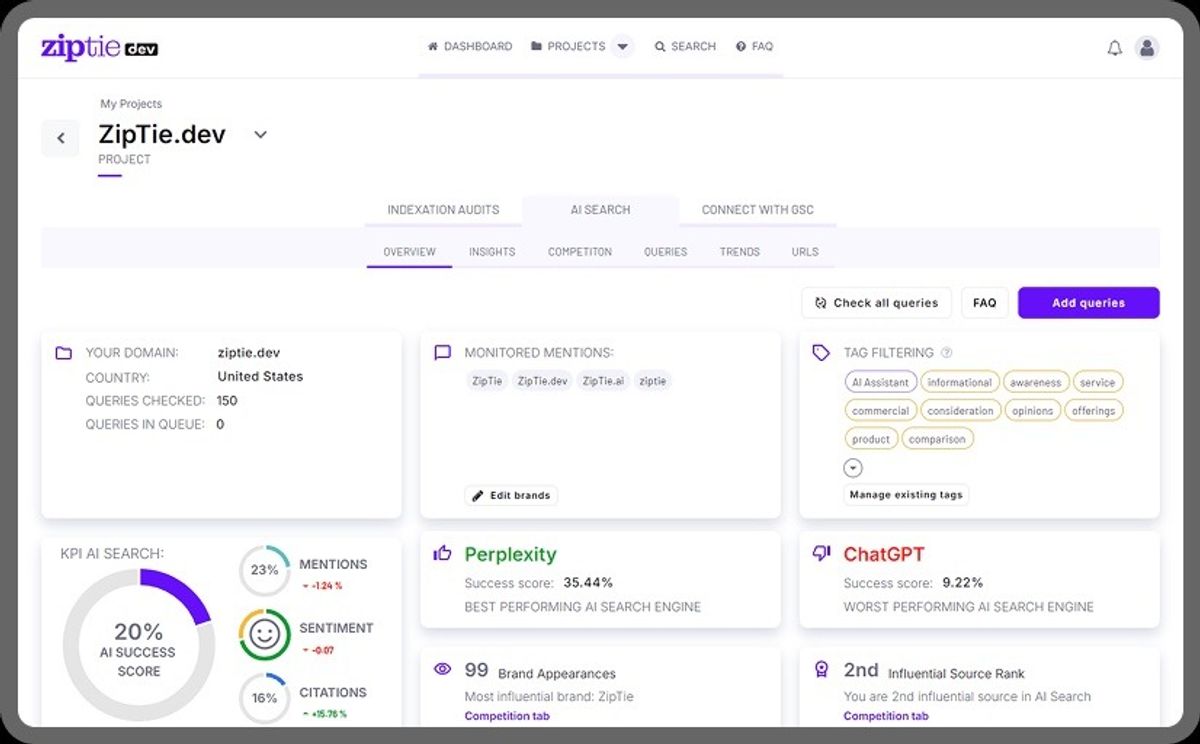Toggle the commercial tag filter
This screenshot has width=1200, height=744.
click(x=880, y=410)
